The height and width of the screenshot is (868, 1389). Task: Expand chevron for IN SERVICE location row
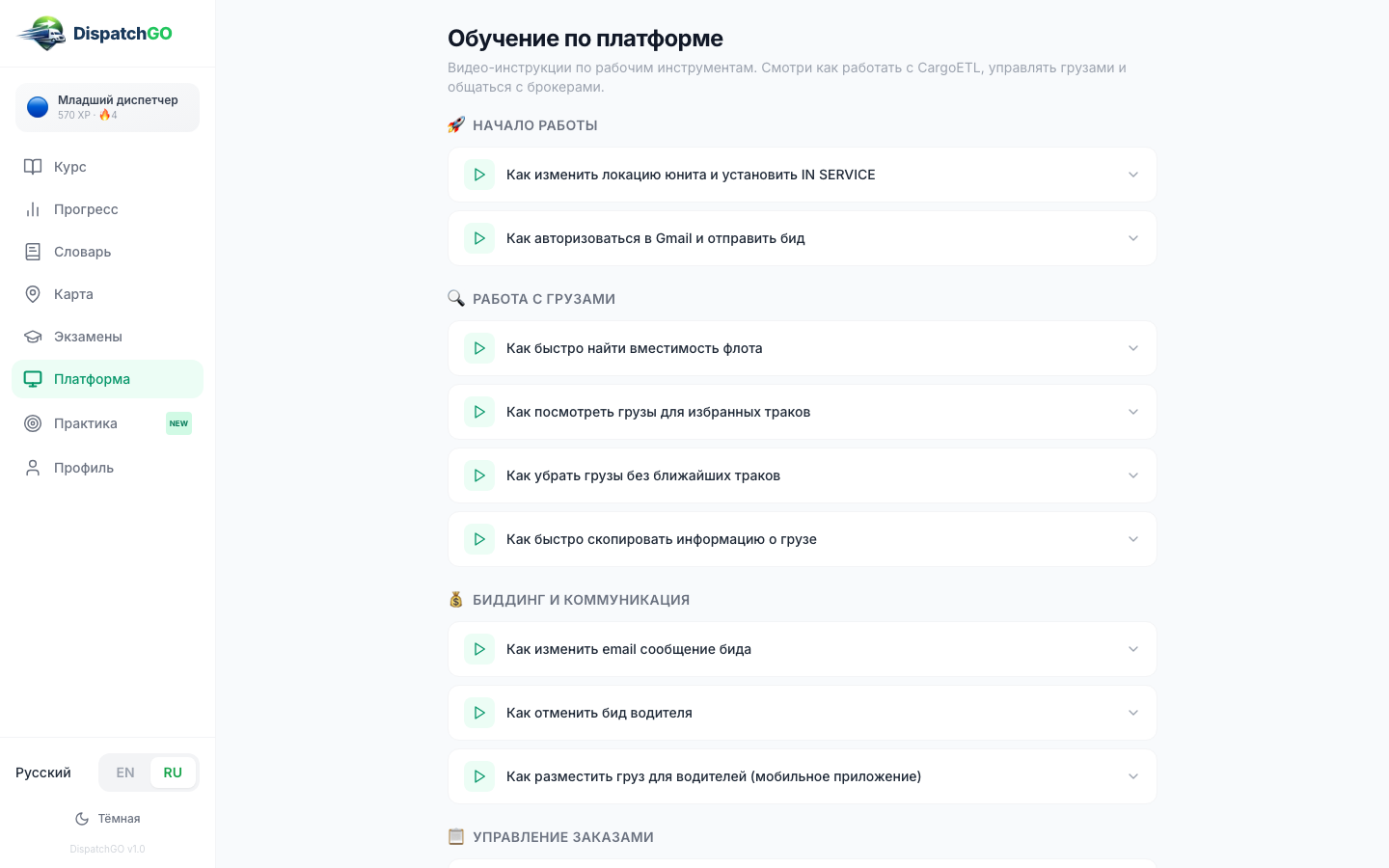pos(1133,175)
